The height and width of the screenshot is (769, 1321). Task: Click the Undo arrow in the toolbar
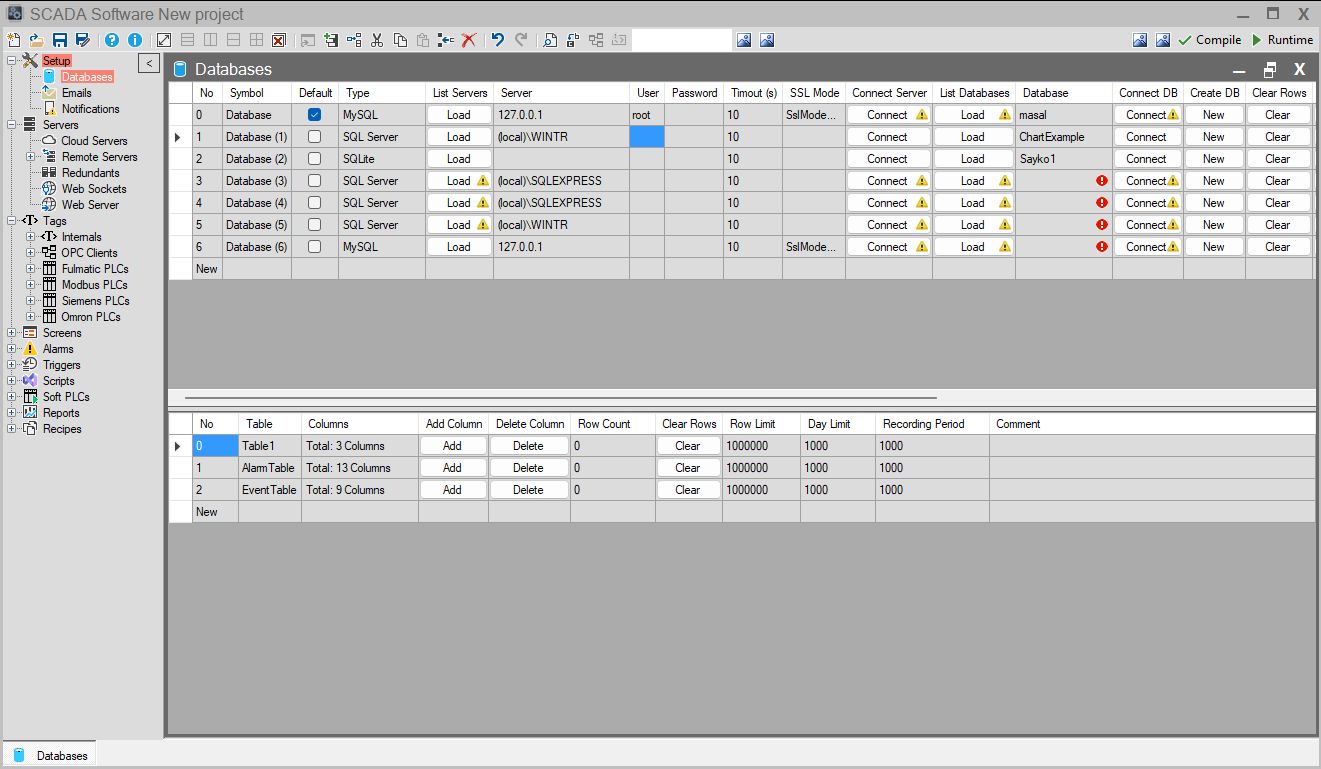(497, 40)
